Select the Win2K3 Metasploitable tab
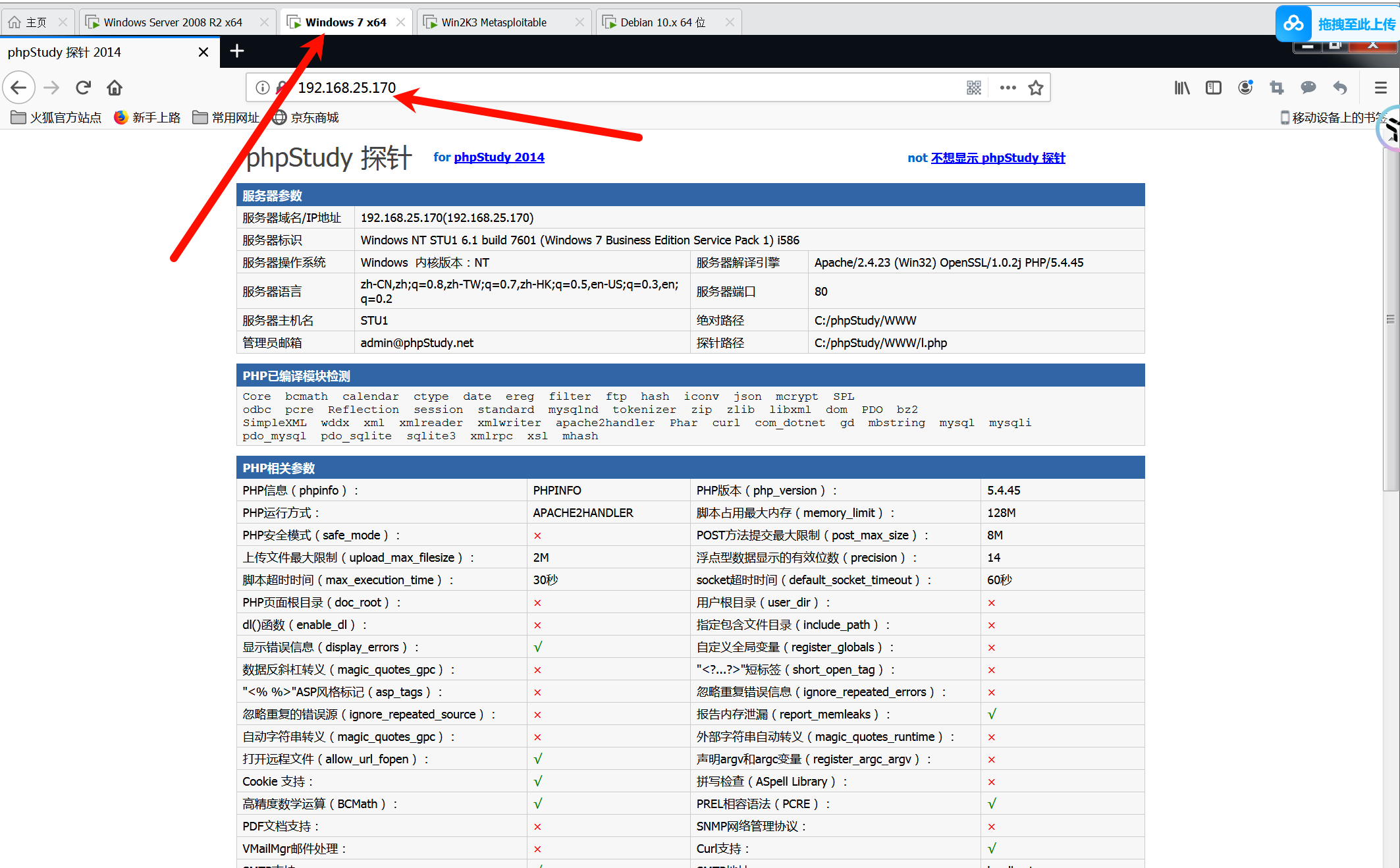This screenshot has height=868, width=1400. click(494, 22)
